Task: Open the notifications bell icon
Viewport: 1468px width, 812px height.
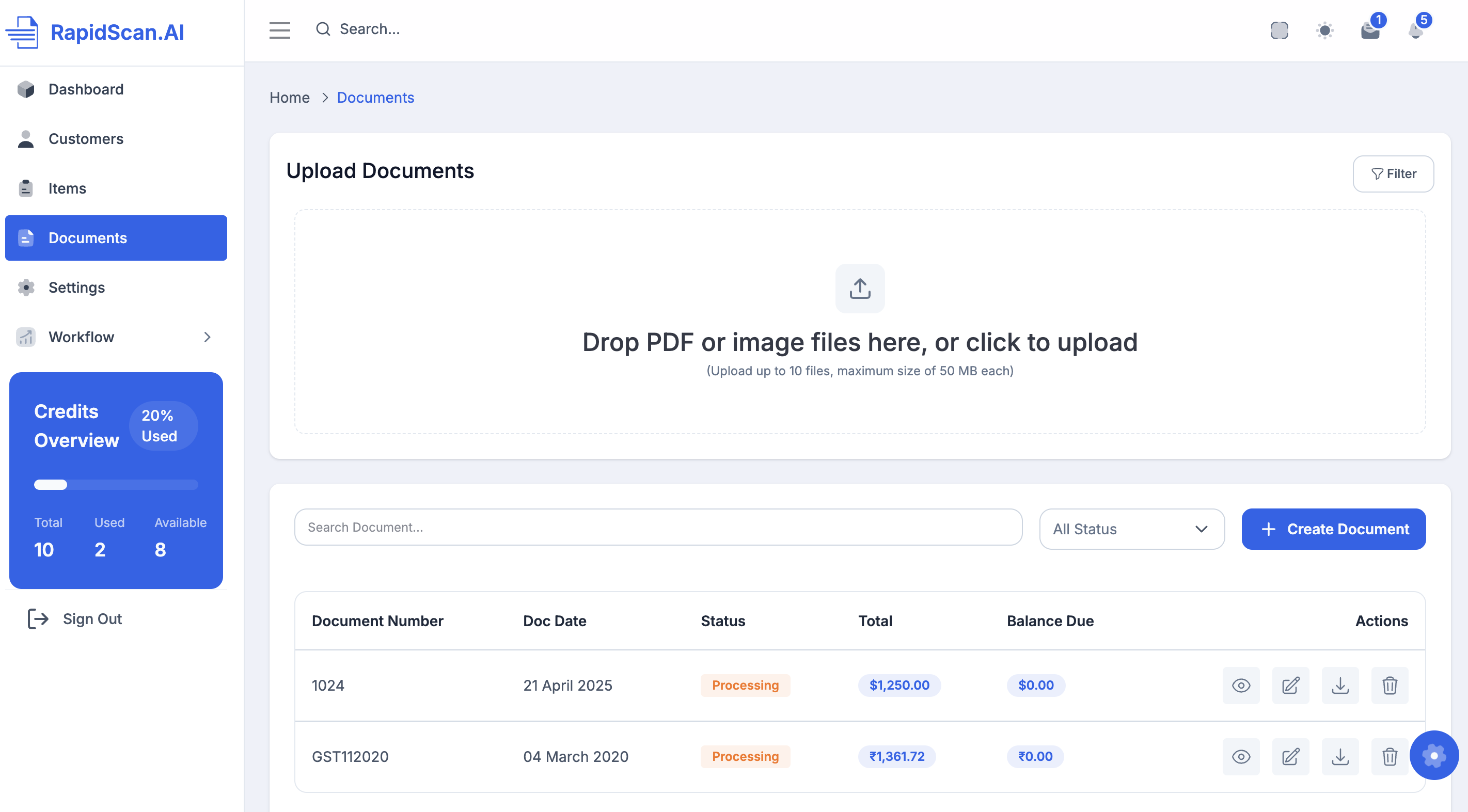Action: (1415, 30)
